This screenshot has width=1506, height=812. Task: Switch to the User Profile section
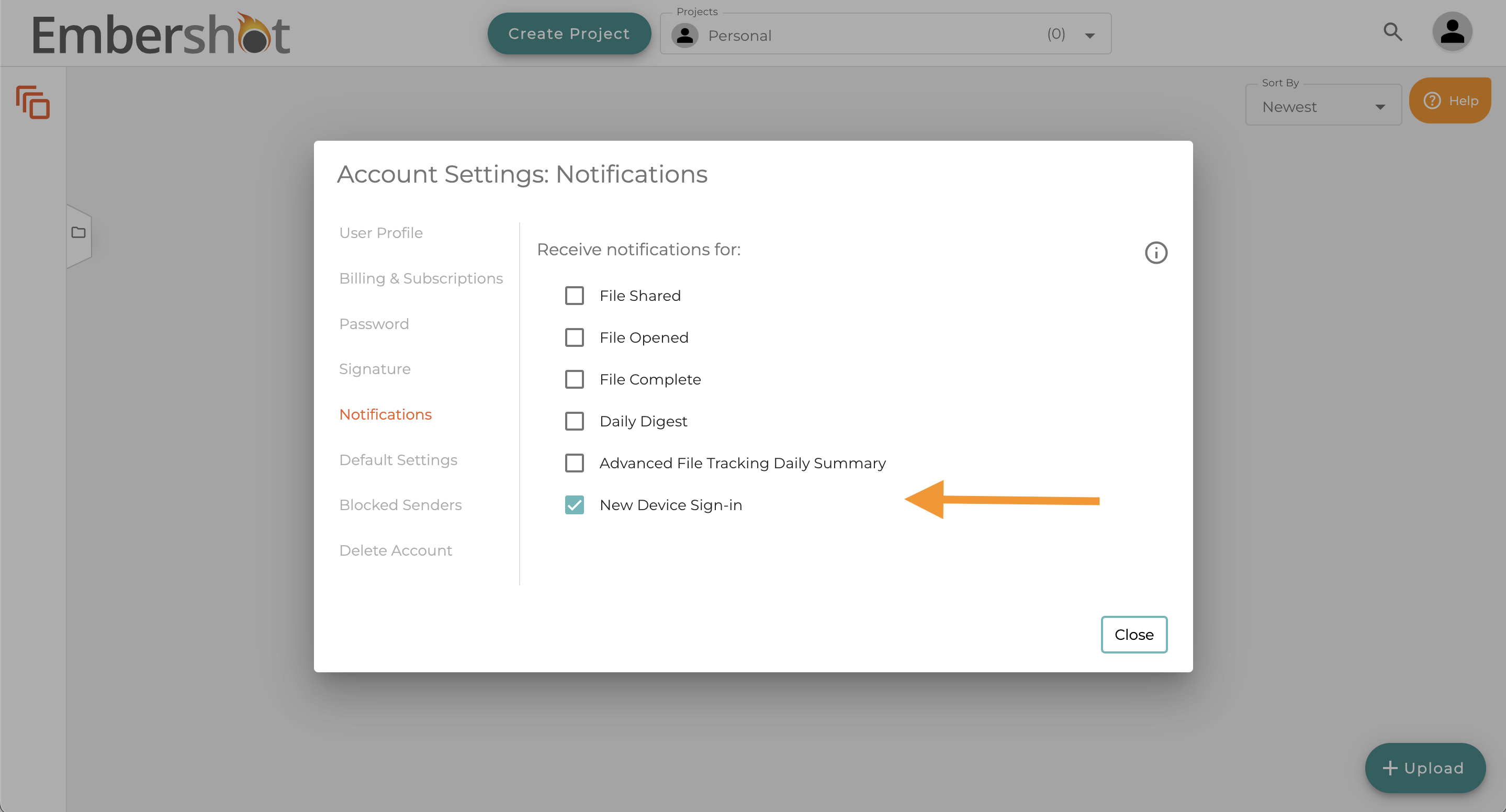pyautogui.click(x=380, y=233)
